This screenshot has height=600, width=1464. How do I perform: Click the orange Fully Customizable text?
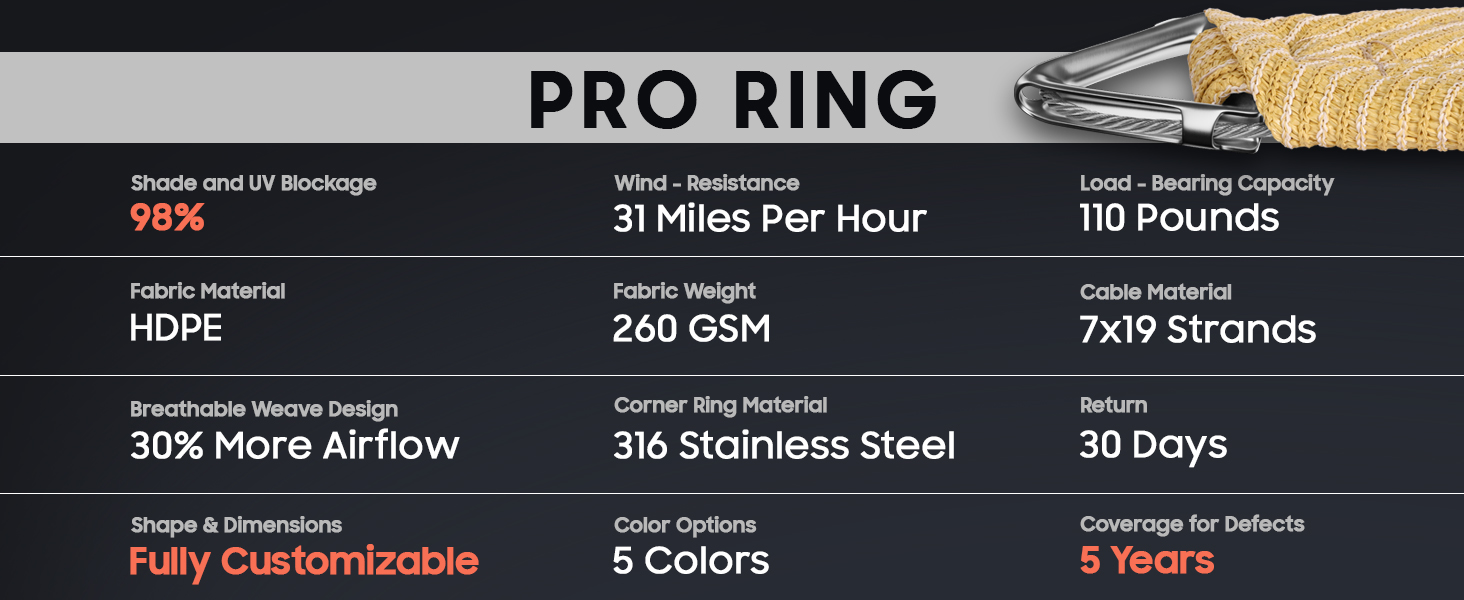pos(304,561)
